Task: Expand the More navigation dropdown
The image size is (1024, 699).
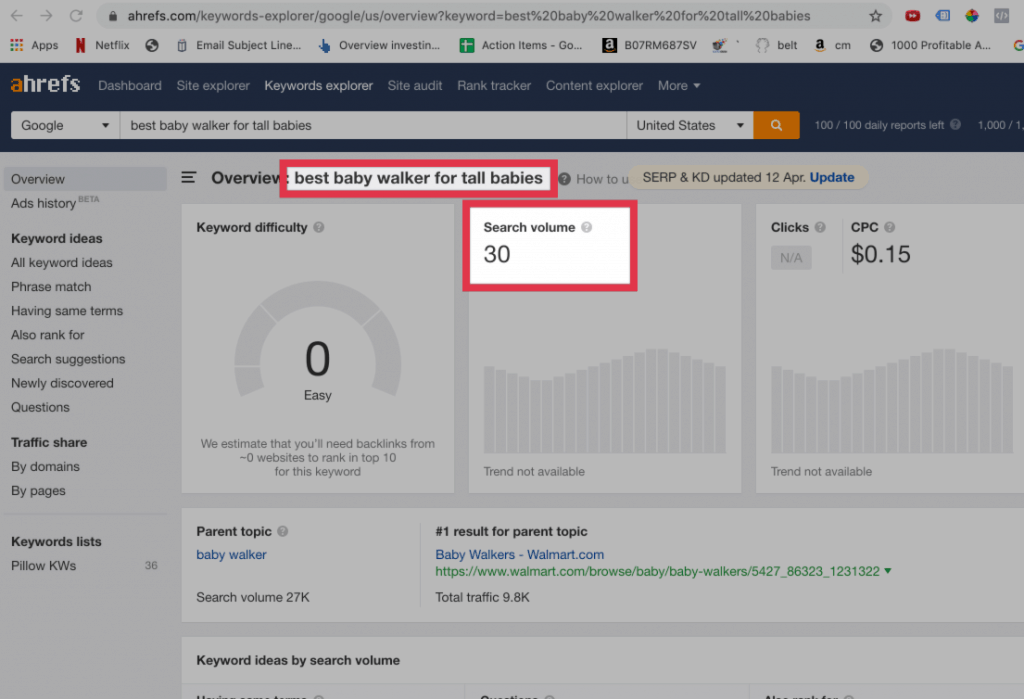Action: click(x=679, y=86)
